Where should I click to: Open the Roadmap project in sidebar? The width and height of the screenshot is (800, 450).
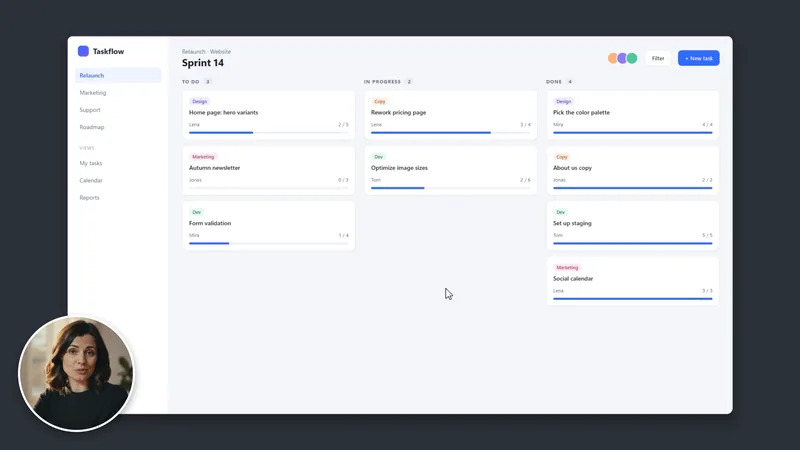pyautogui.click(x=92, y=127)
